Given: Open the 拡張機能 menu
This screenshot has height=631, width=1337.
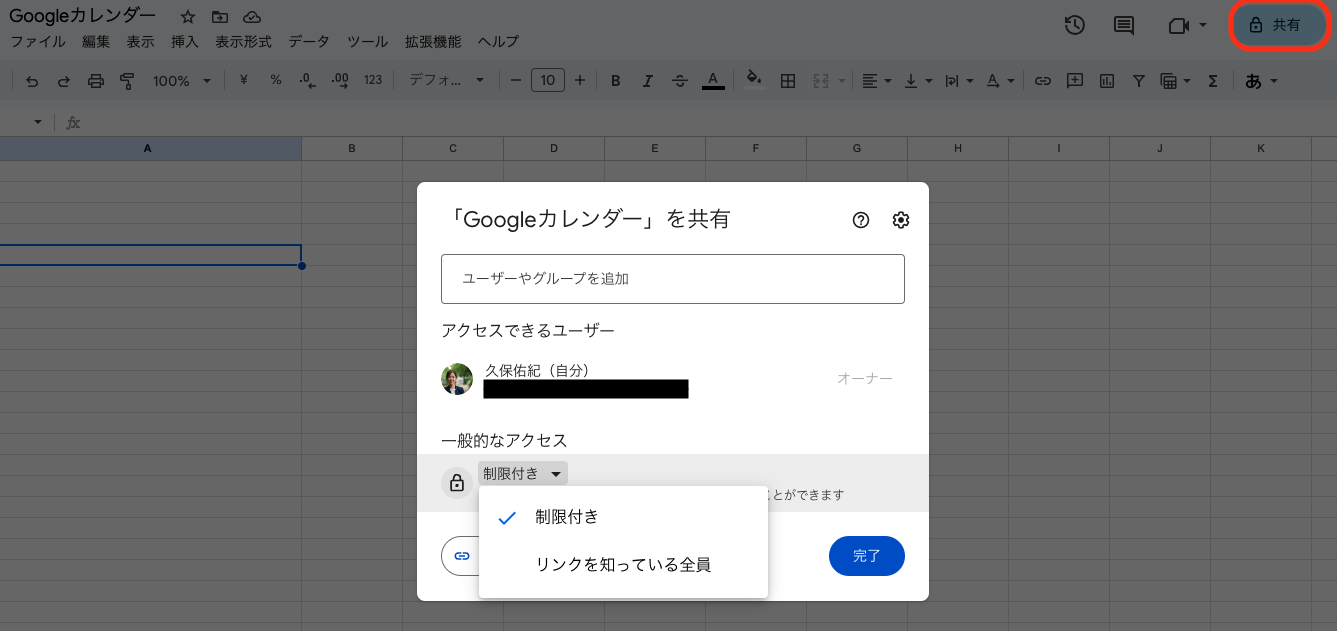Looking at the screenshot, I should tap(433, 42).
